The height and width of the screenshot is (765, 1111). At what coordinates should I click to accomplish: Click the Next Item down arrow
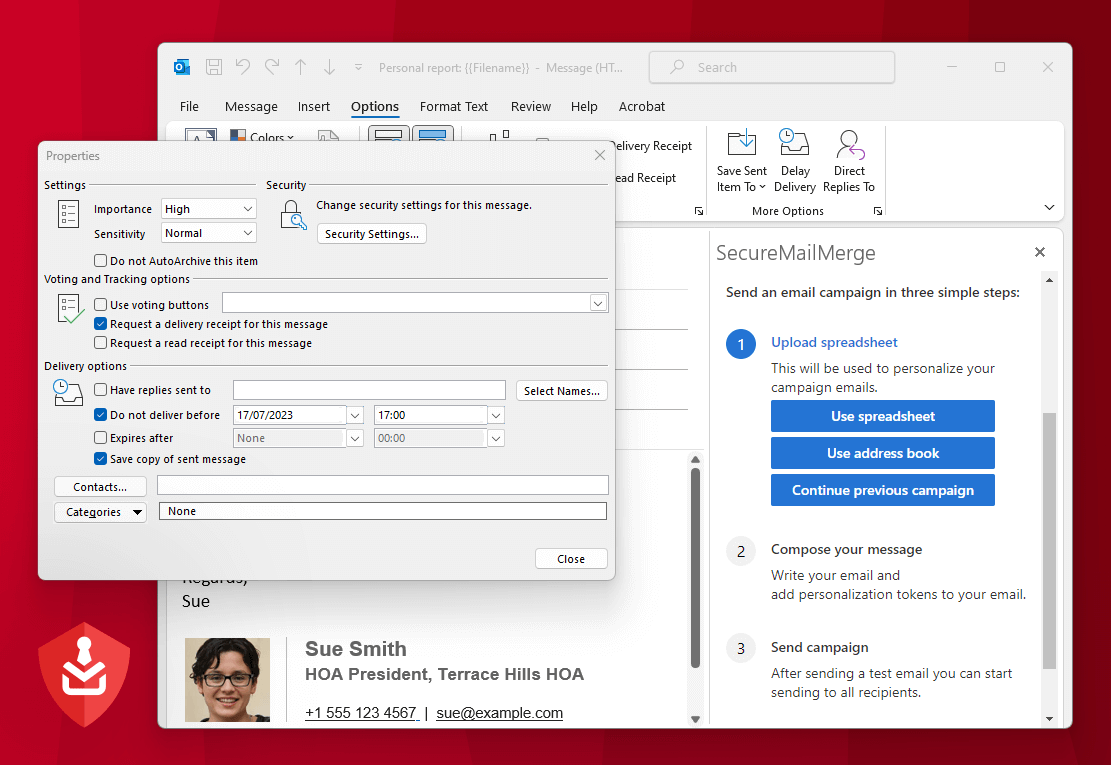(329, 67)
